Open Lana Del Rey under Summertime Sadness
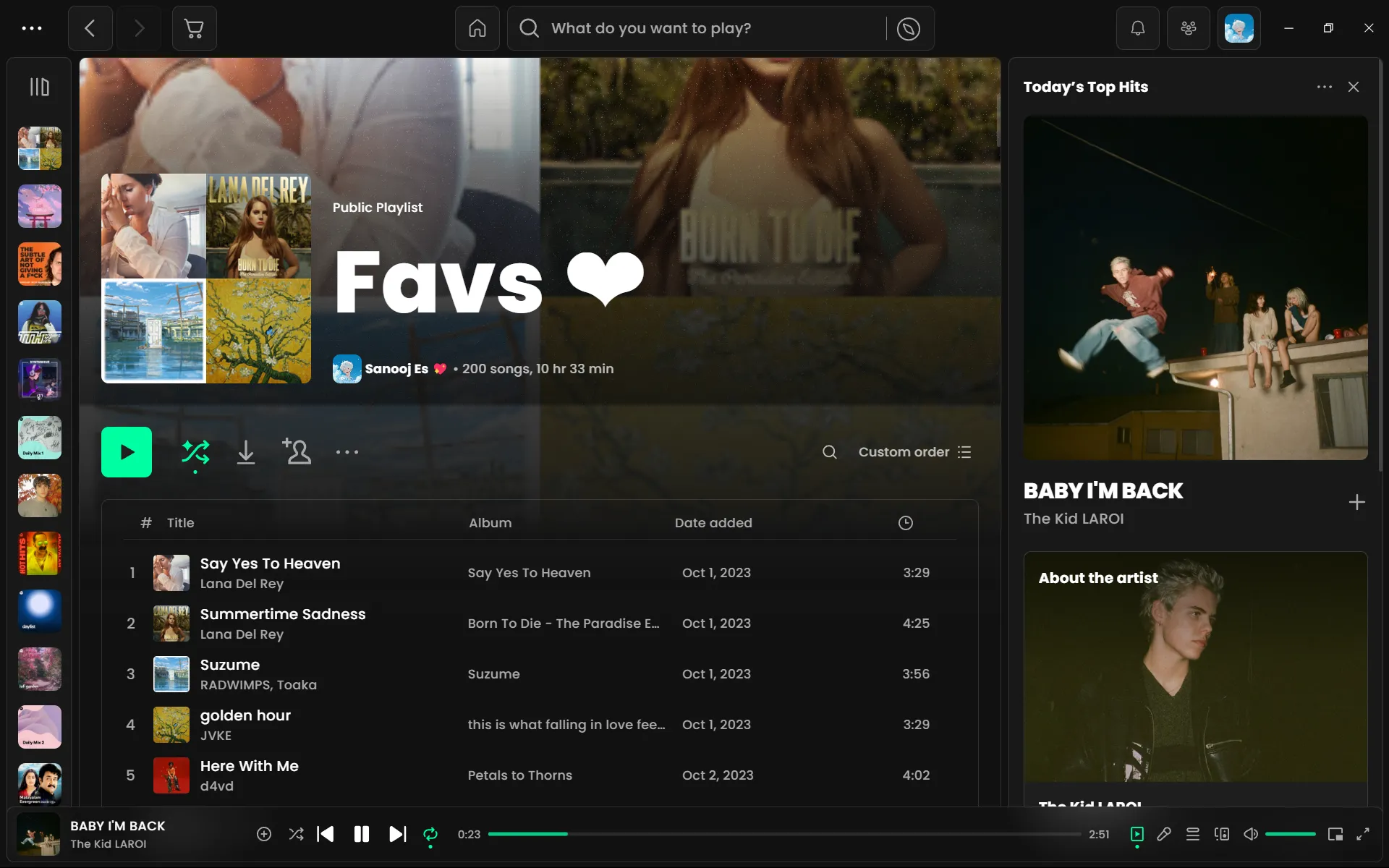The image size is (1389, 868). click(242, 634)
